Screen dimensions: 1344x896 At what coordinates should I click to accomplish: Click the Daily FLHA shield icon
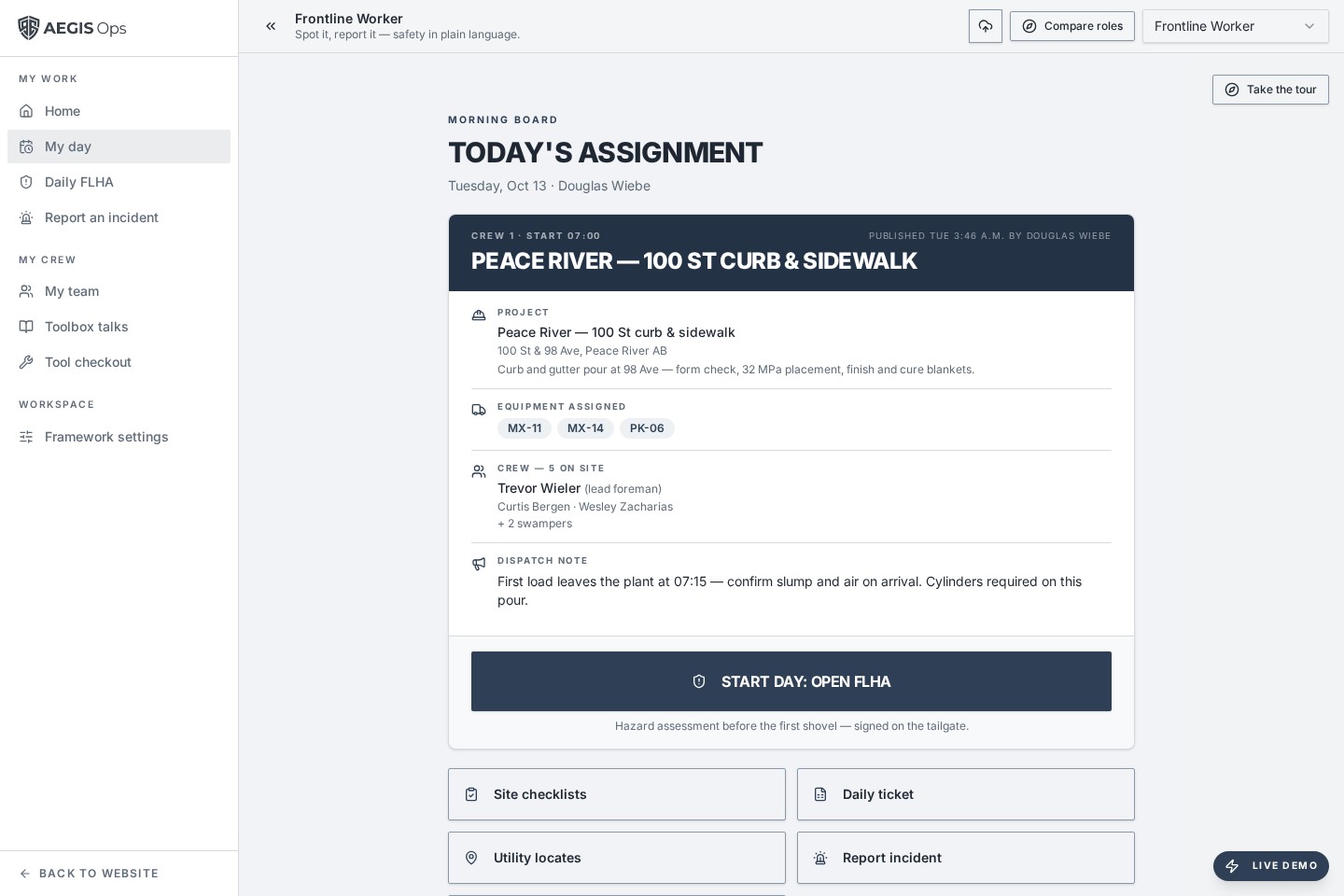[26, 182]
